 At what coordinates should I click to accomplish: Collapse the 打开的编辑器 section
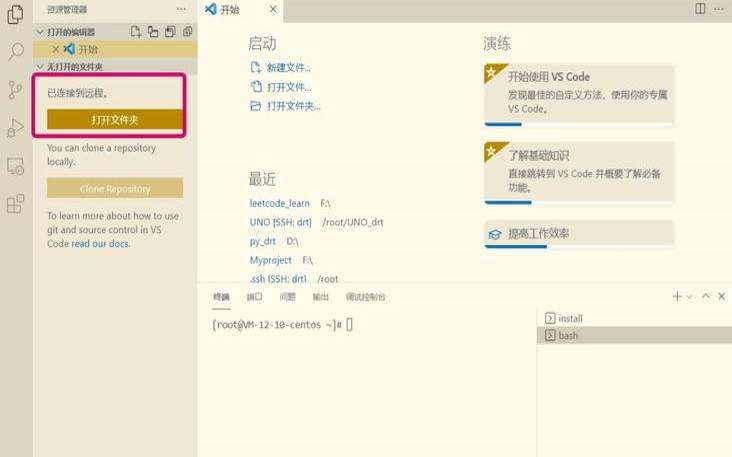click(x=40, y=32)
